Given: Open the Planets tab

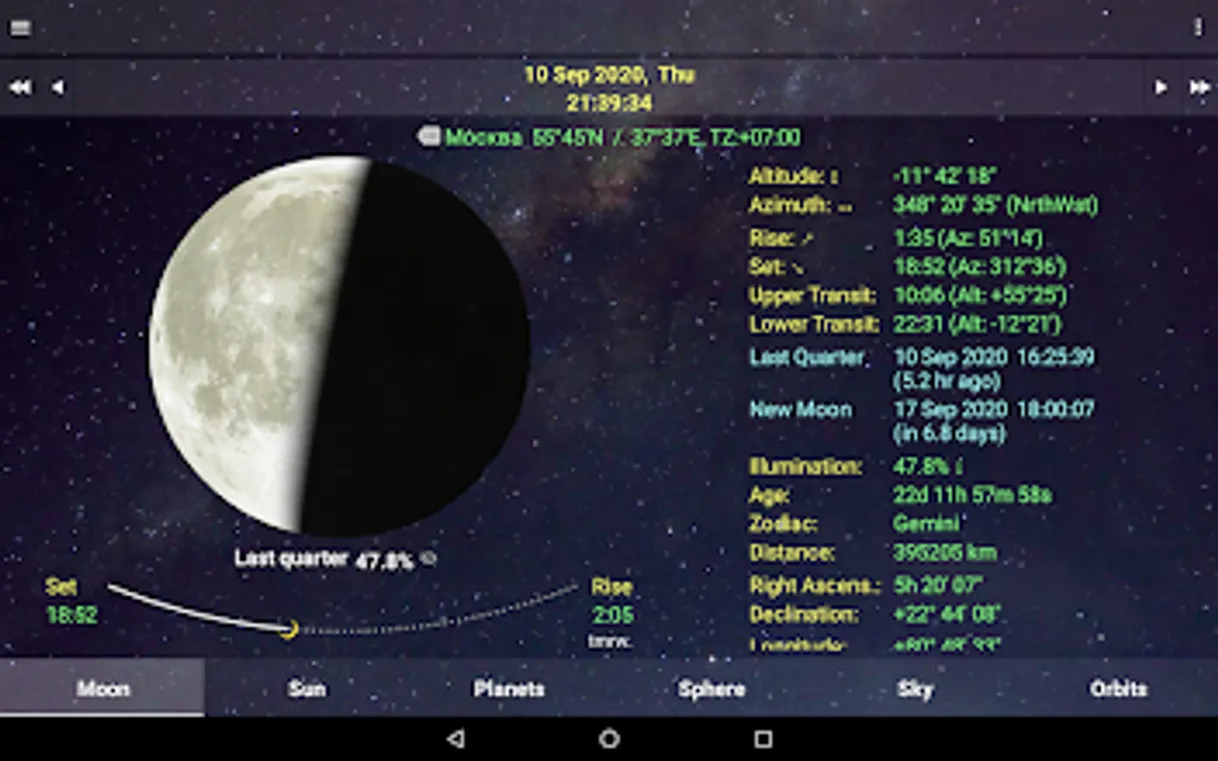Looking at the screenshot, I should pyautogui.click(x=508, y=689).
